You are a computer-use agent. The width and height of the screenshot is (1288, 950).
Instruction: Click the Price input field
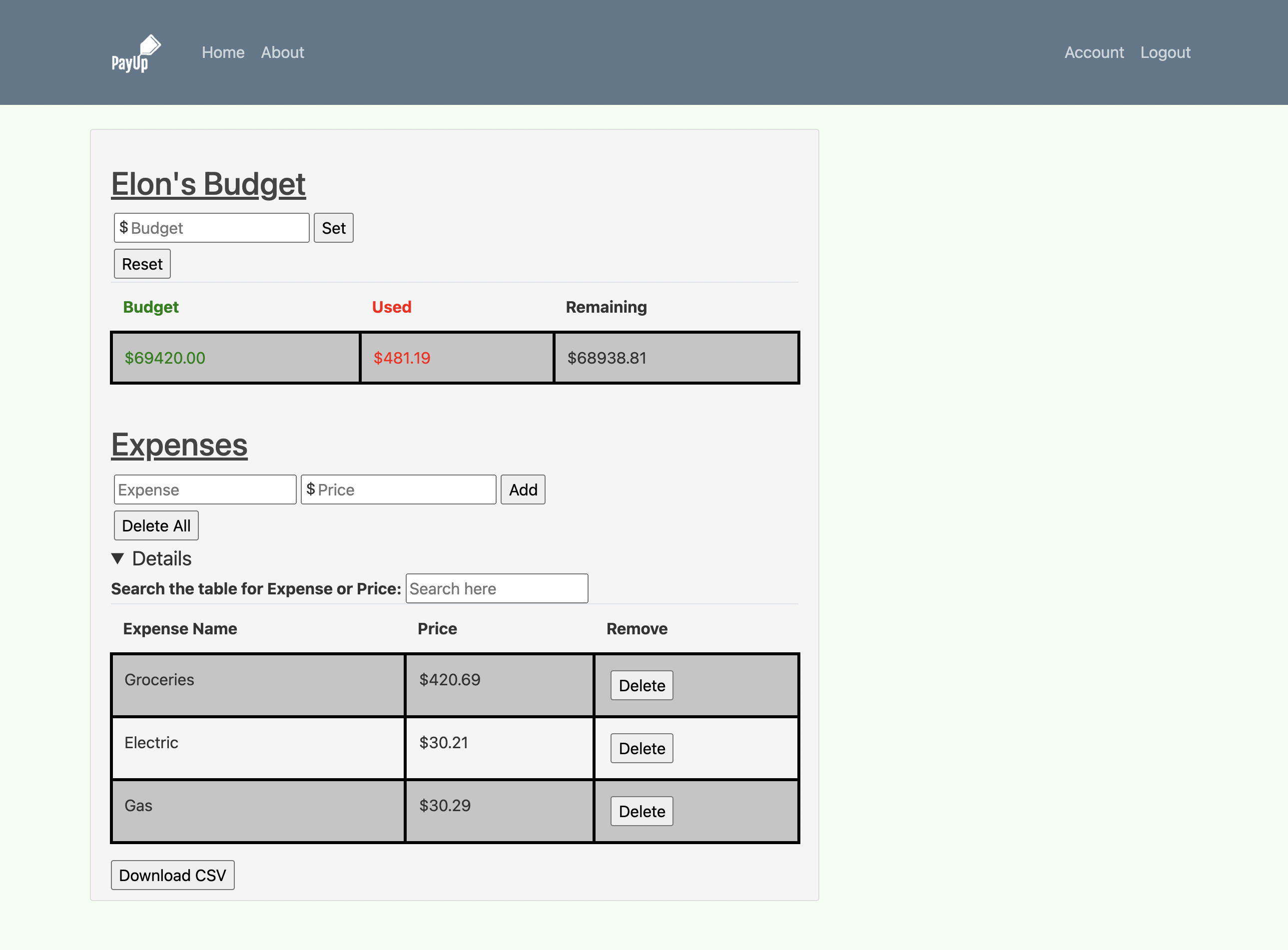pos(398,489)
